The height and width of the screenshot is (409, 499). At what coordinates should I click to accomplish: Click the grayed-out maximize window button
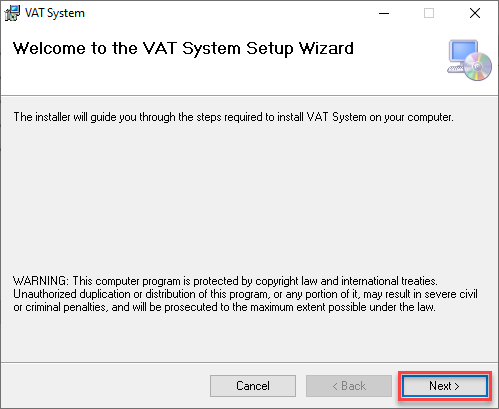(x=429, y=13)
